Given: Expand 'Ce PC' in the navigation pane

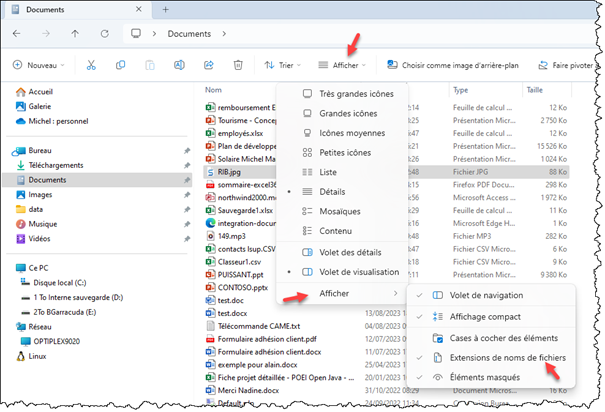Looking at the screenshot, I should pos(9,269).
